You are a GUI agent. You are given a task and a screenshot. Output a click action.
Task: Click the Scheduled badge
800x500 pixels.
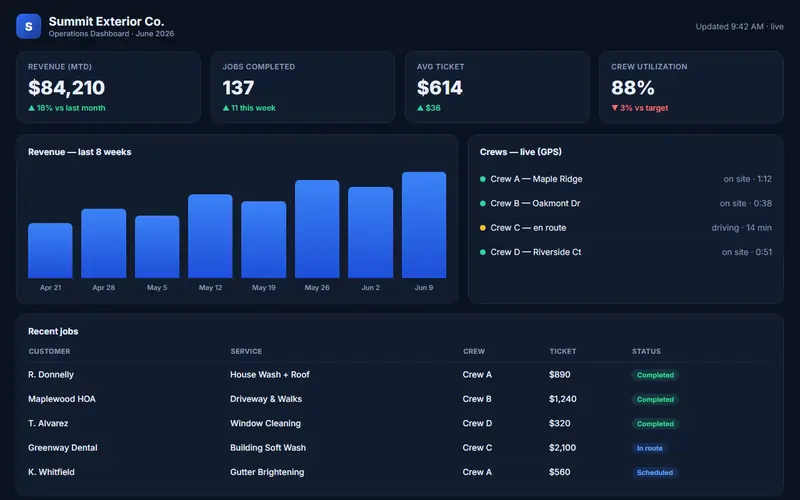(x=655, y=473)
